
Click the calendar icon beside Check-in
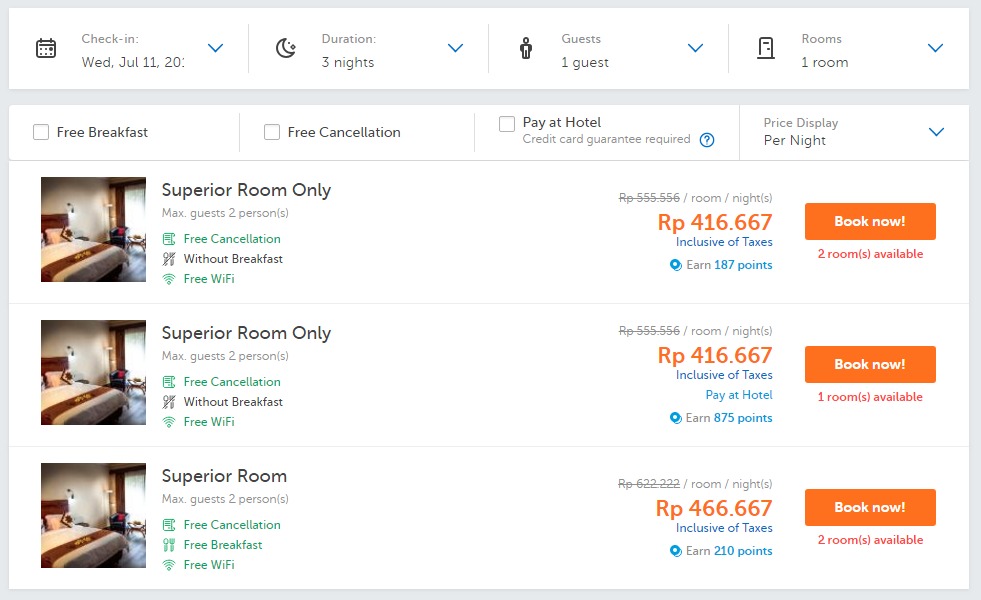(46, 49)
